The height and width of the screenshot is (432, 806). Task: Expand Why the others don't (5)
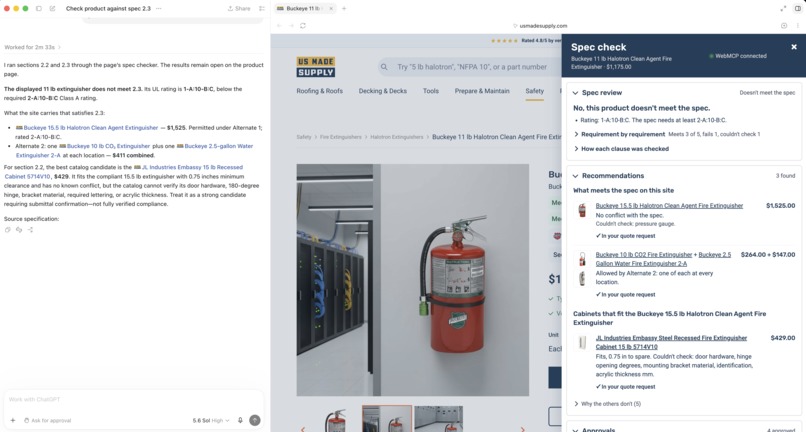607,404
